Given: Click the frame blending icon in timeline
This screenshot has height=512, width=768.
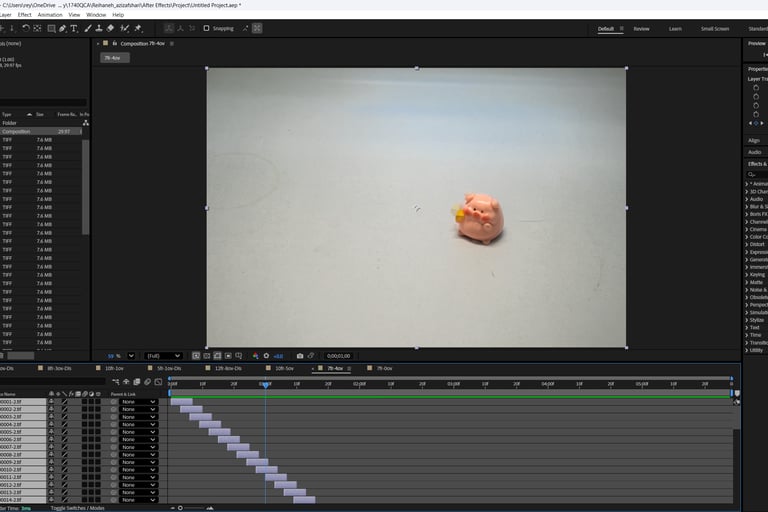Looking at the screenshot, I should pyautogui.click(x=137, y=382).
